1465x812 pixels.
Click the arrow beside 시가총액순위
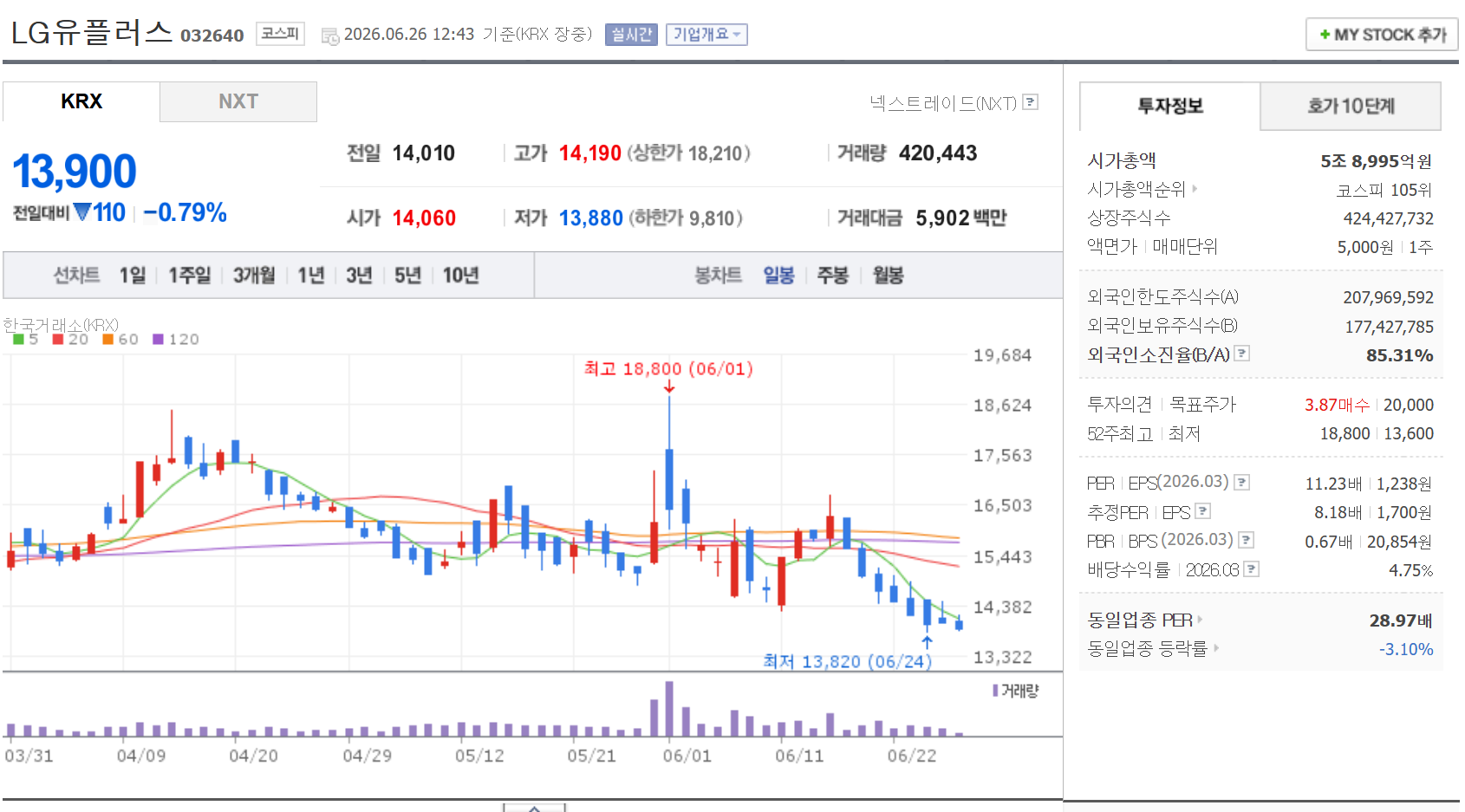pyautogui.click(x=1195, y=188)
